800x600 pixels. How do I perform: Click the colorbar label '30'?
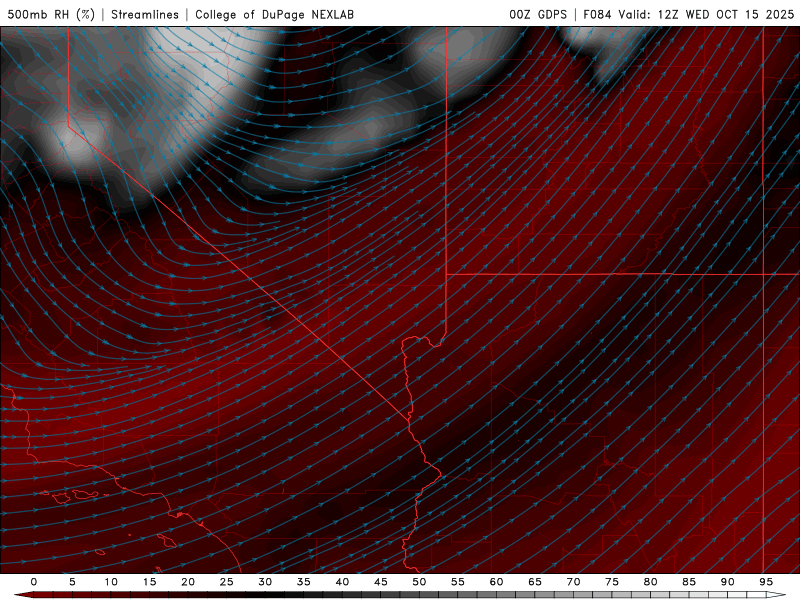[x=265, y=582]
